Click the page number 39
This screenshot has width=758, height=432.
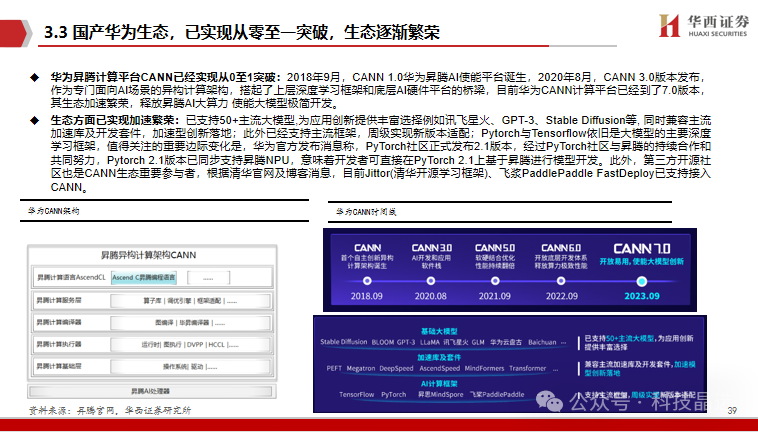click(x=732, y=410)
